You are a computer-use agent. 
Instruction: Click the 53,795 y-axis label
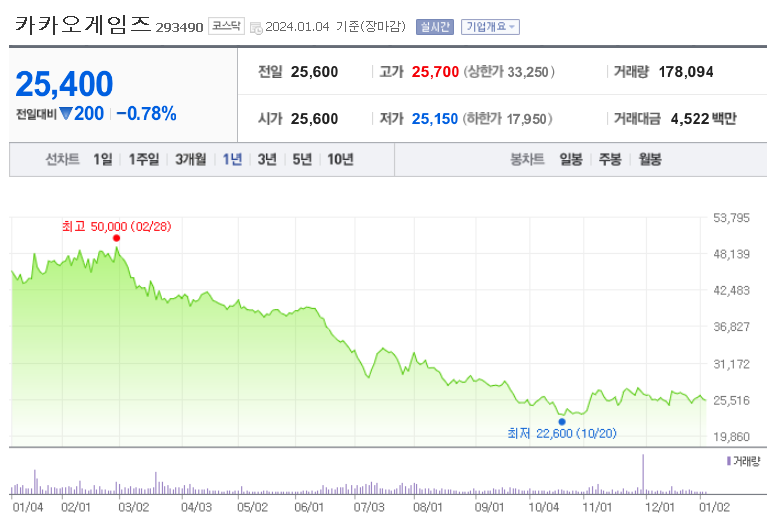[x=731, y=218]
